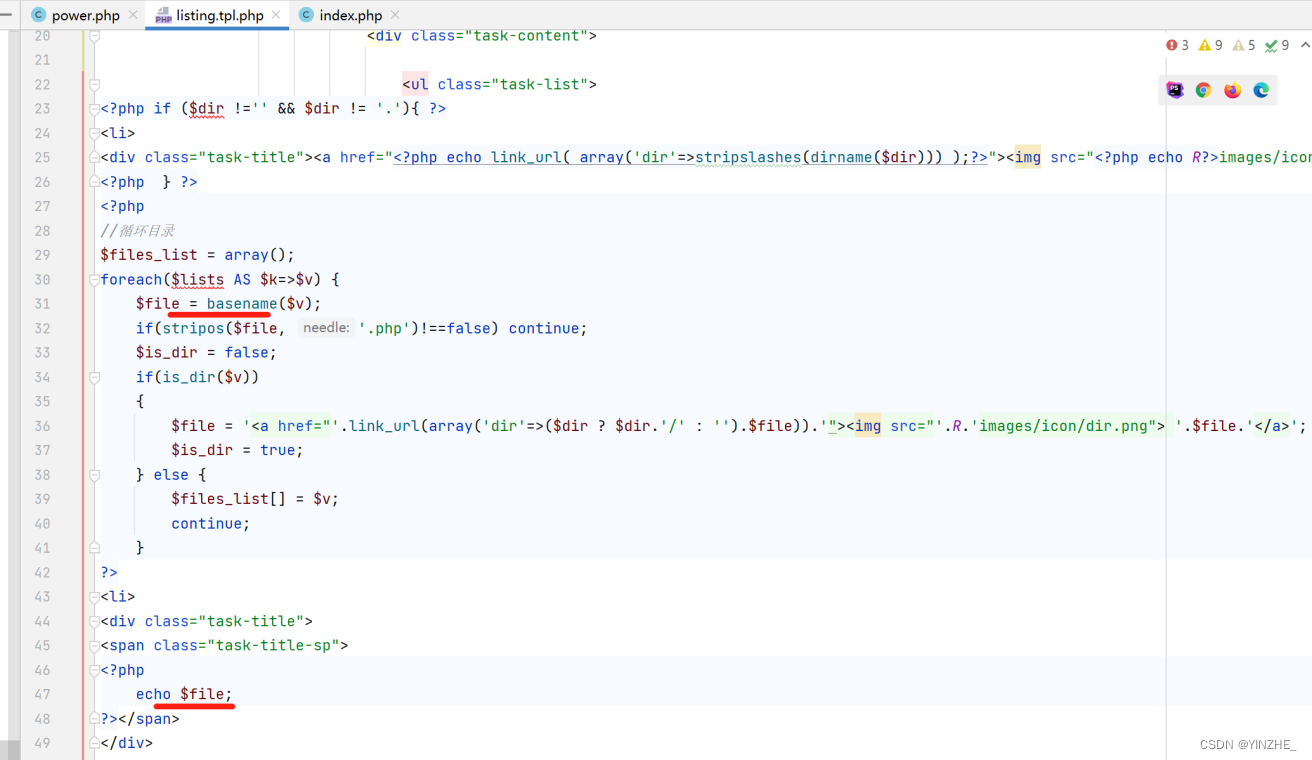
Task: Click the green typo checkmark showing 9
Action: pyautogui.click(x=1277, y=45)
